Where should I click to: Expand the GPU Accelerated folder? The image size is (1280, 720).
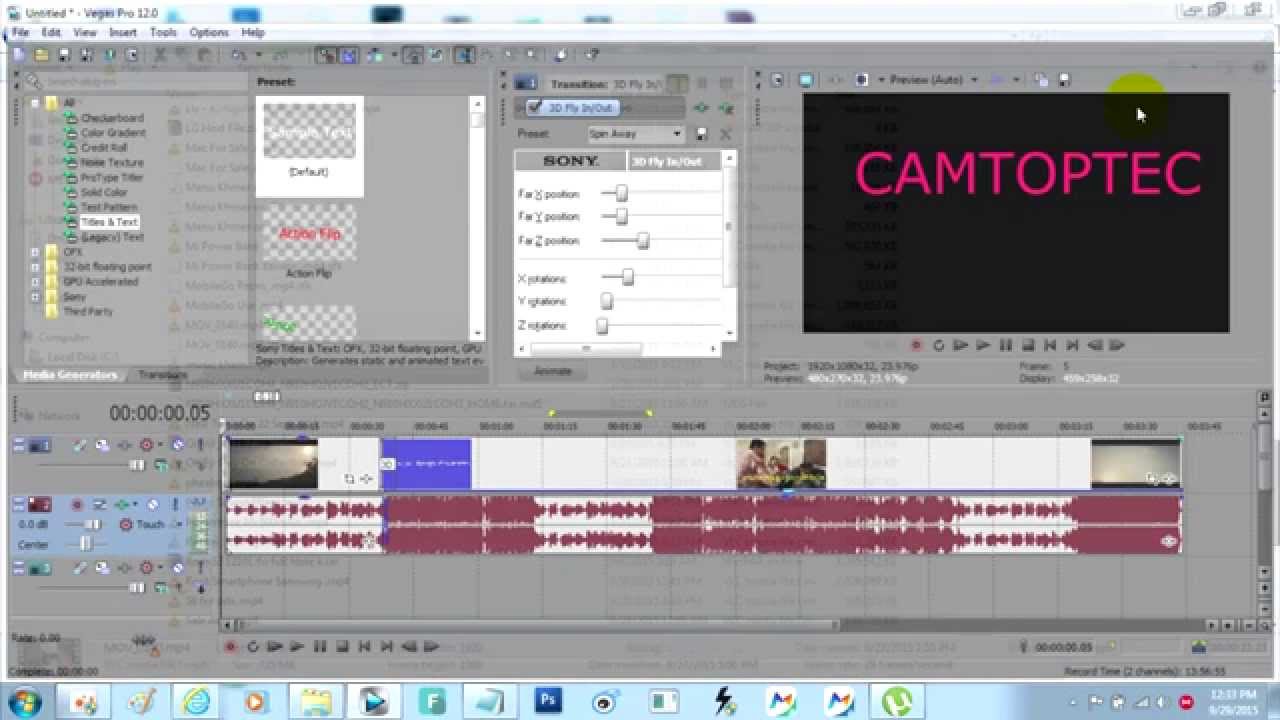[x=35, y=282]
